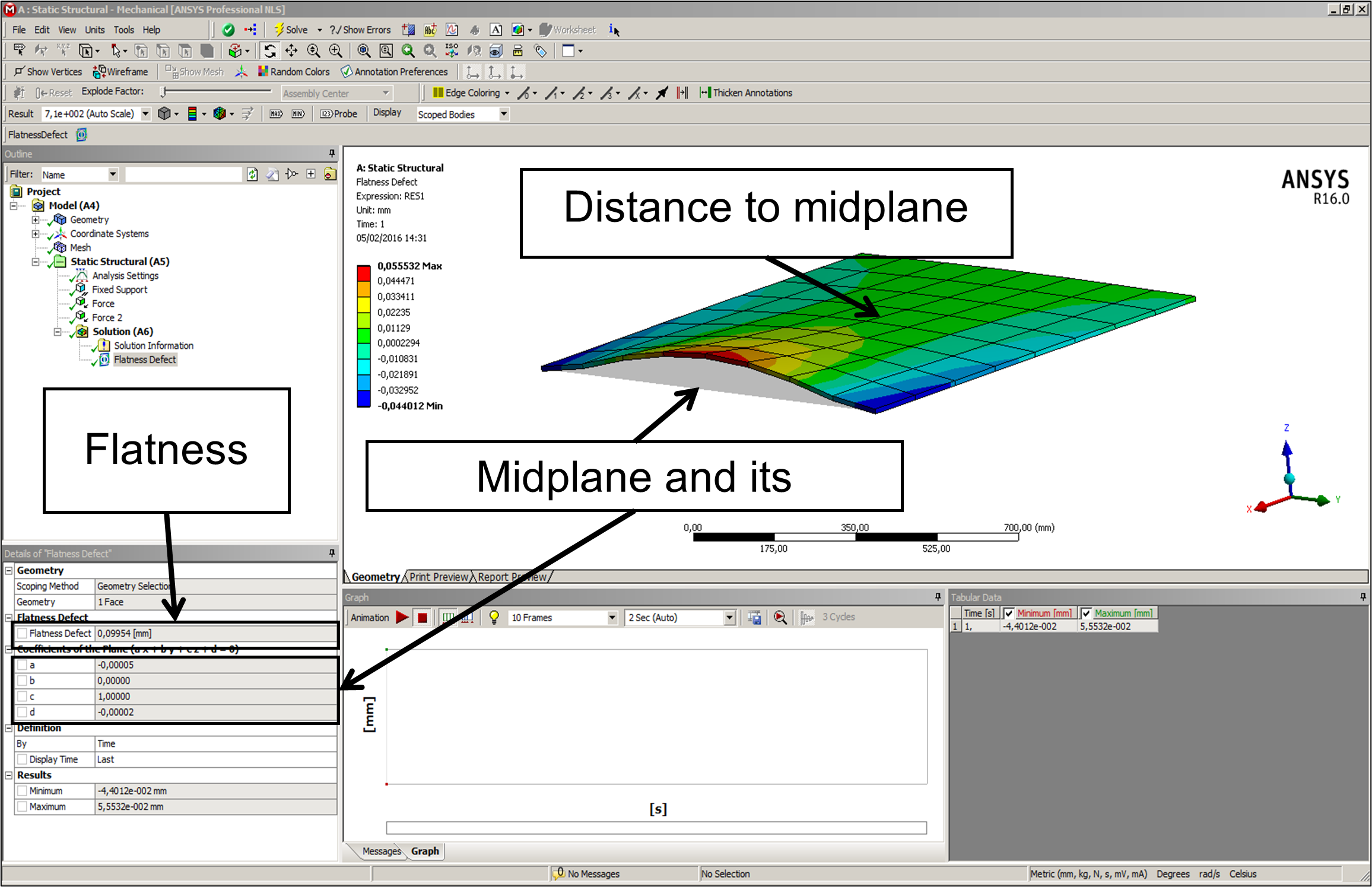Tick the Display Time parameter checkbox
This screenshot has height=887, width=1372.
pyautogui.click(x=23, y=759)
